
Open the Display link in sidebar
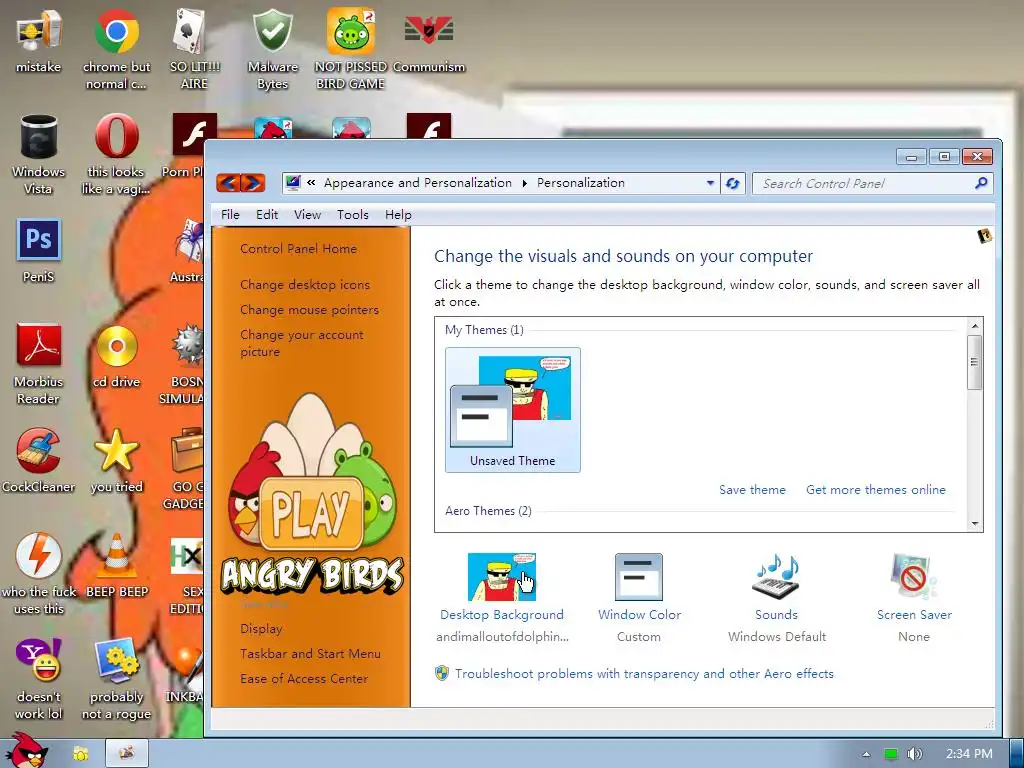(x=261, y=629)
